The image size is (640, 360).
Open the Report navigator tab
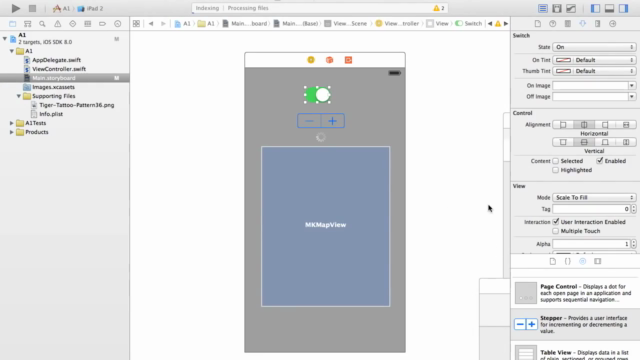coord(118,24)
